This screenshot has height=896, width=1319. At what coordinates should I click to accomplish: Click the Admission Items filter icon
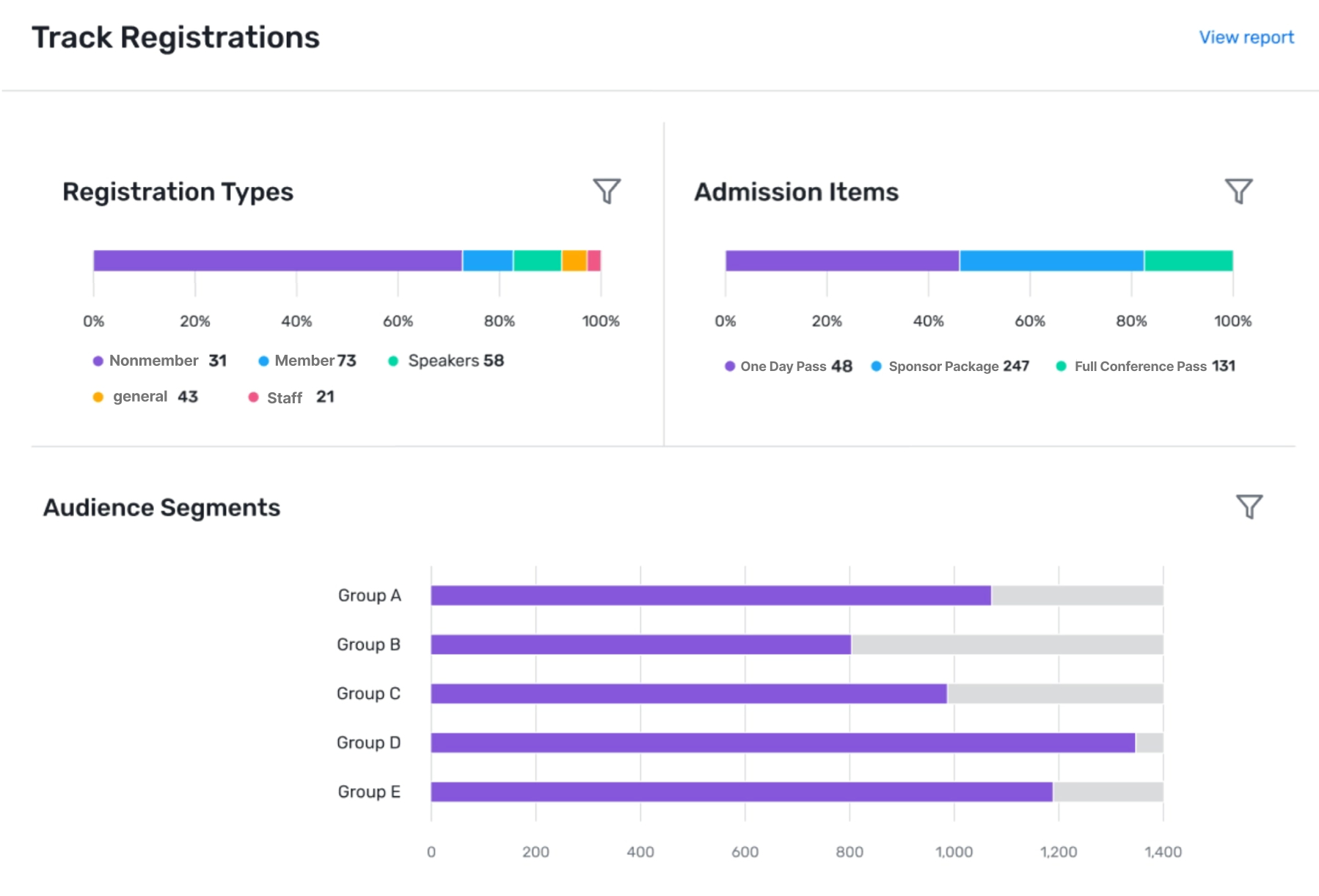coord(1238,191)
